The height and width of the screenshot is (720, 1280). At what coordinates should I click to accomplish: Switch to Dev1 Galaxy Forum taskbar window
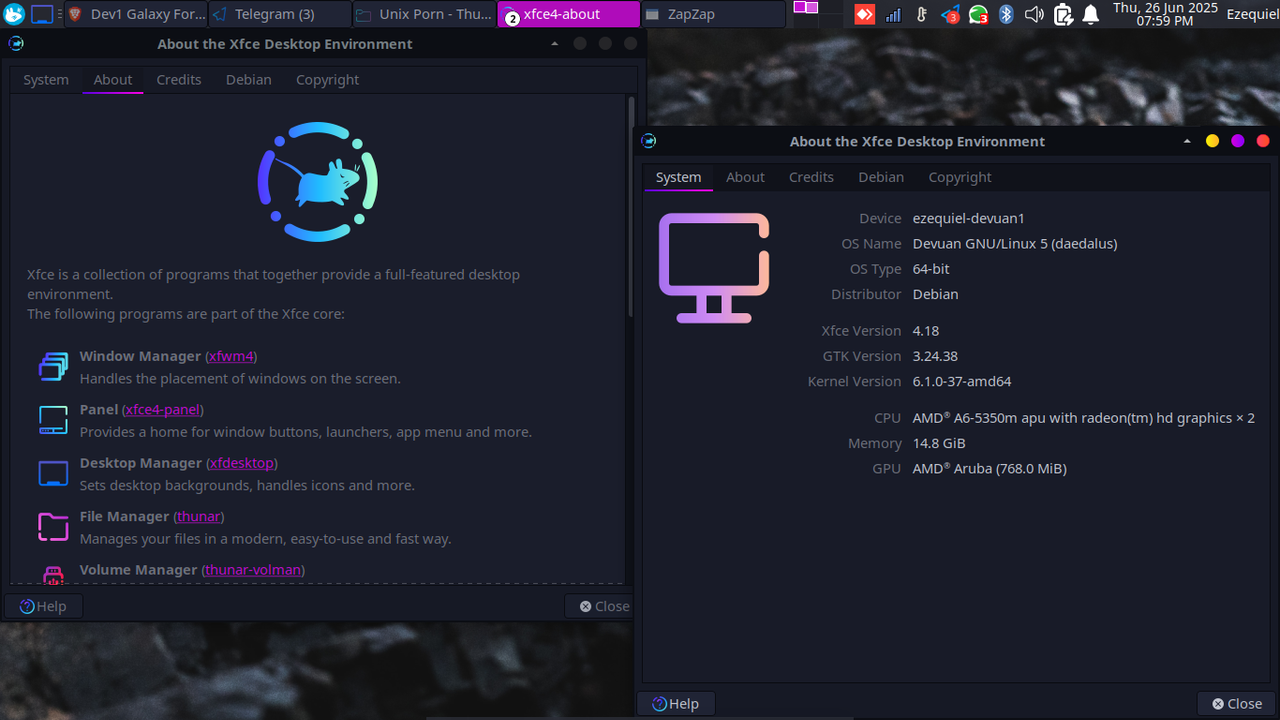(x=136, y=14)
